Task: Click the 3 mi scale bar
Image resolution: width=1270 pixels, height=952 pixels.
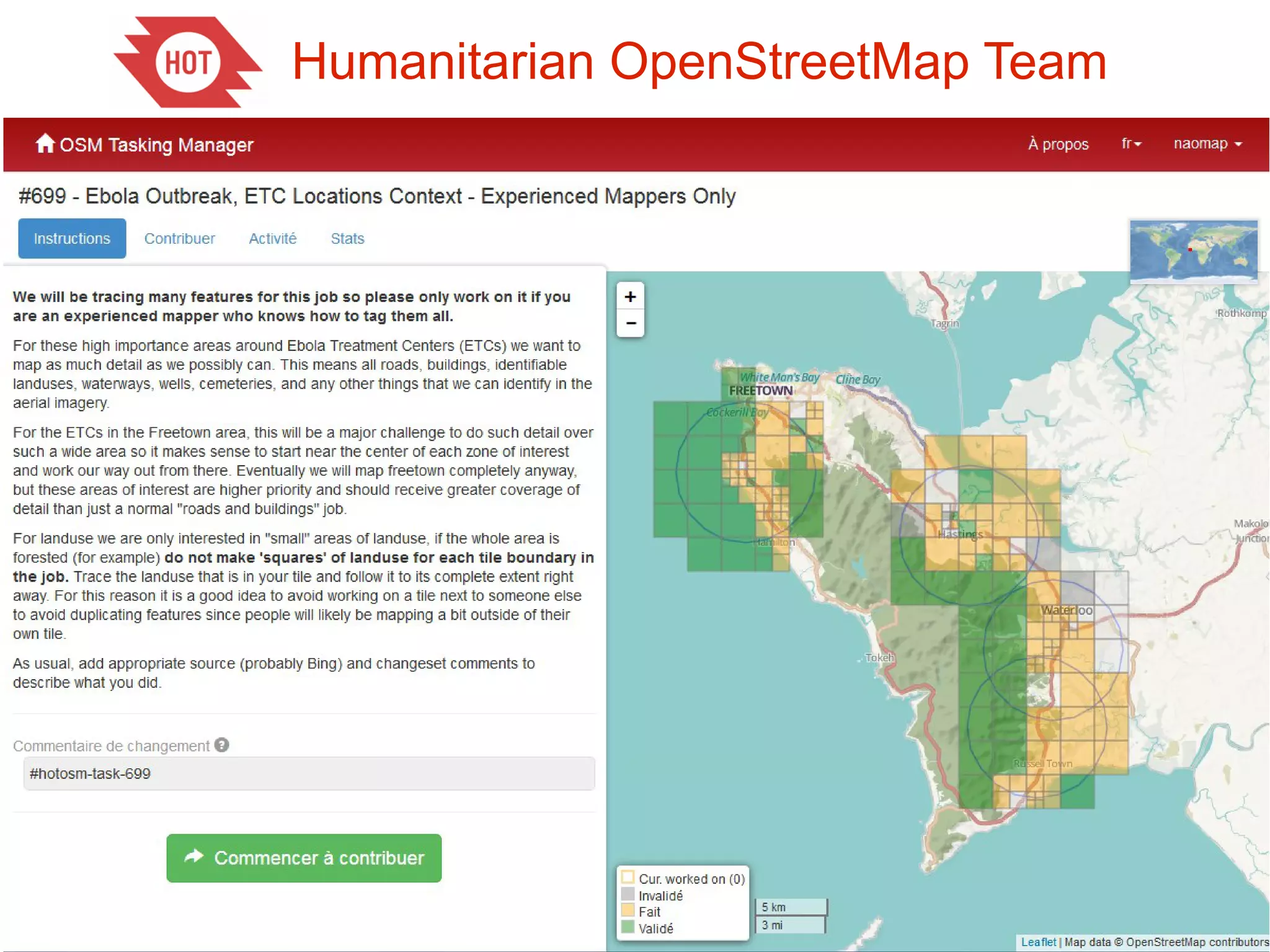Action: (x=790, y=925)
